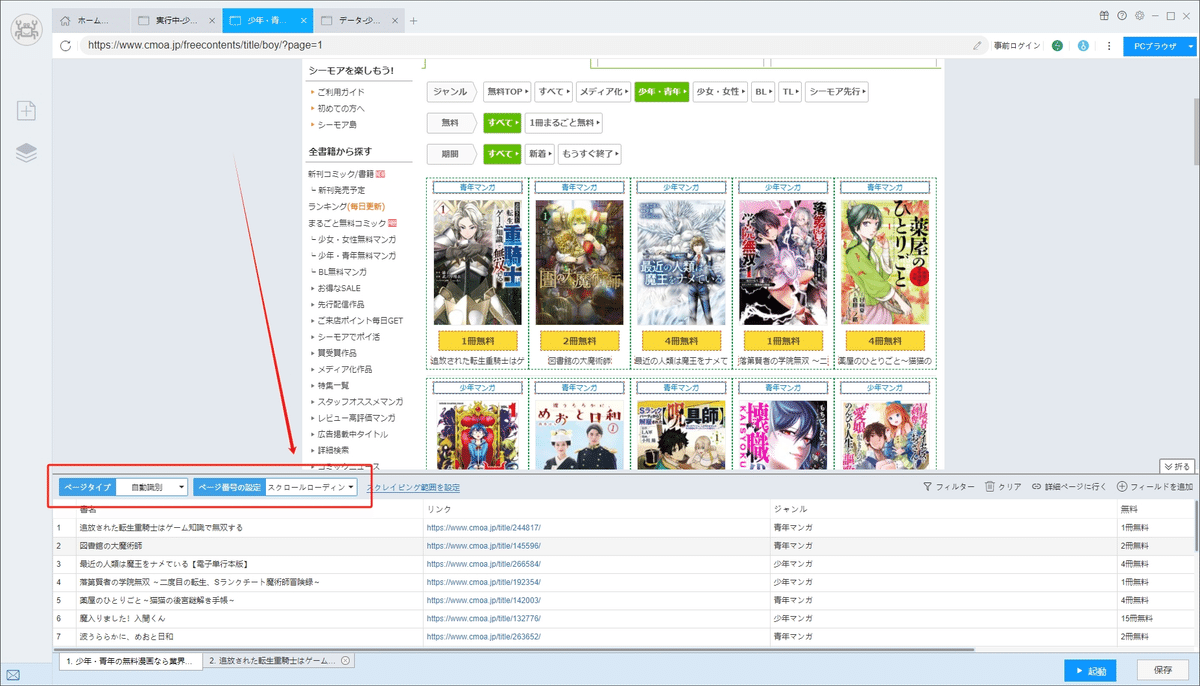Screen dimensions: 1200x686
Task: Click the フィールドを追加 plus icon
Action: click(x=1121, y=487)
